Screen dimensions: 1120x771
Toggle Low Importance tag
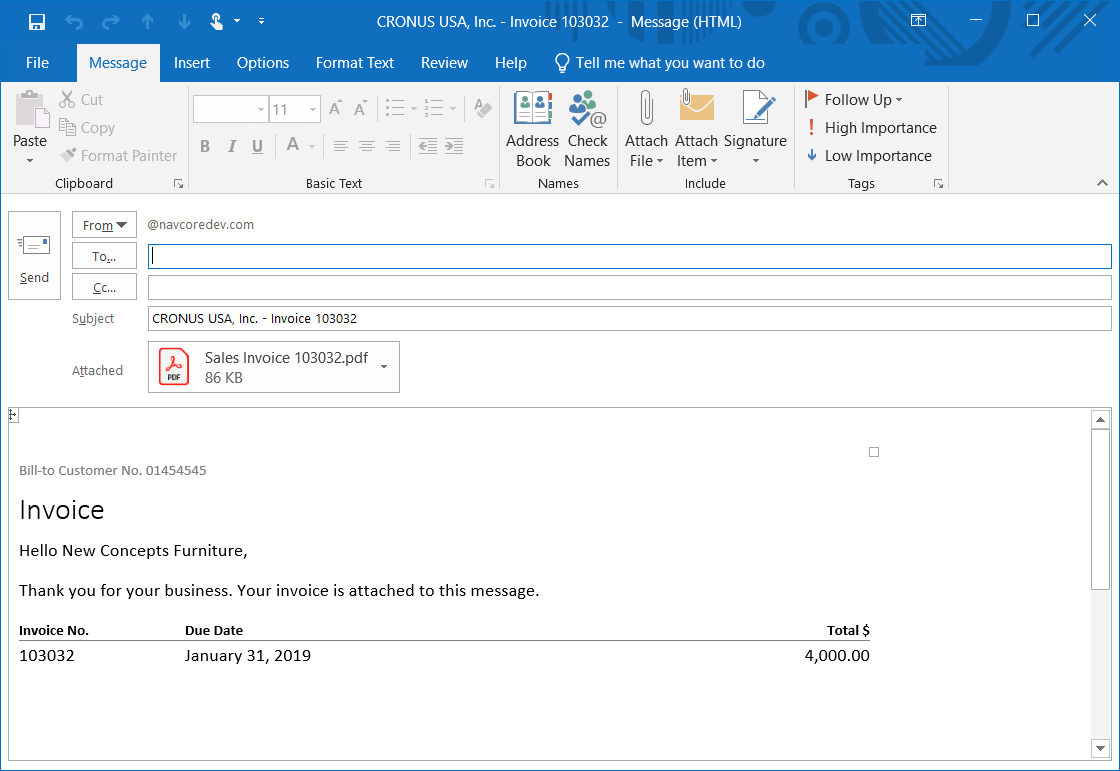click(x=868, y=156)
